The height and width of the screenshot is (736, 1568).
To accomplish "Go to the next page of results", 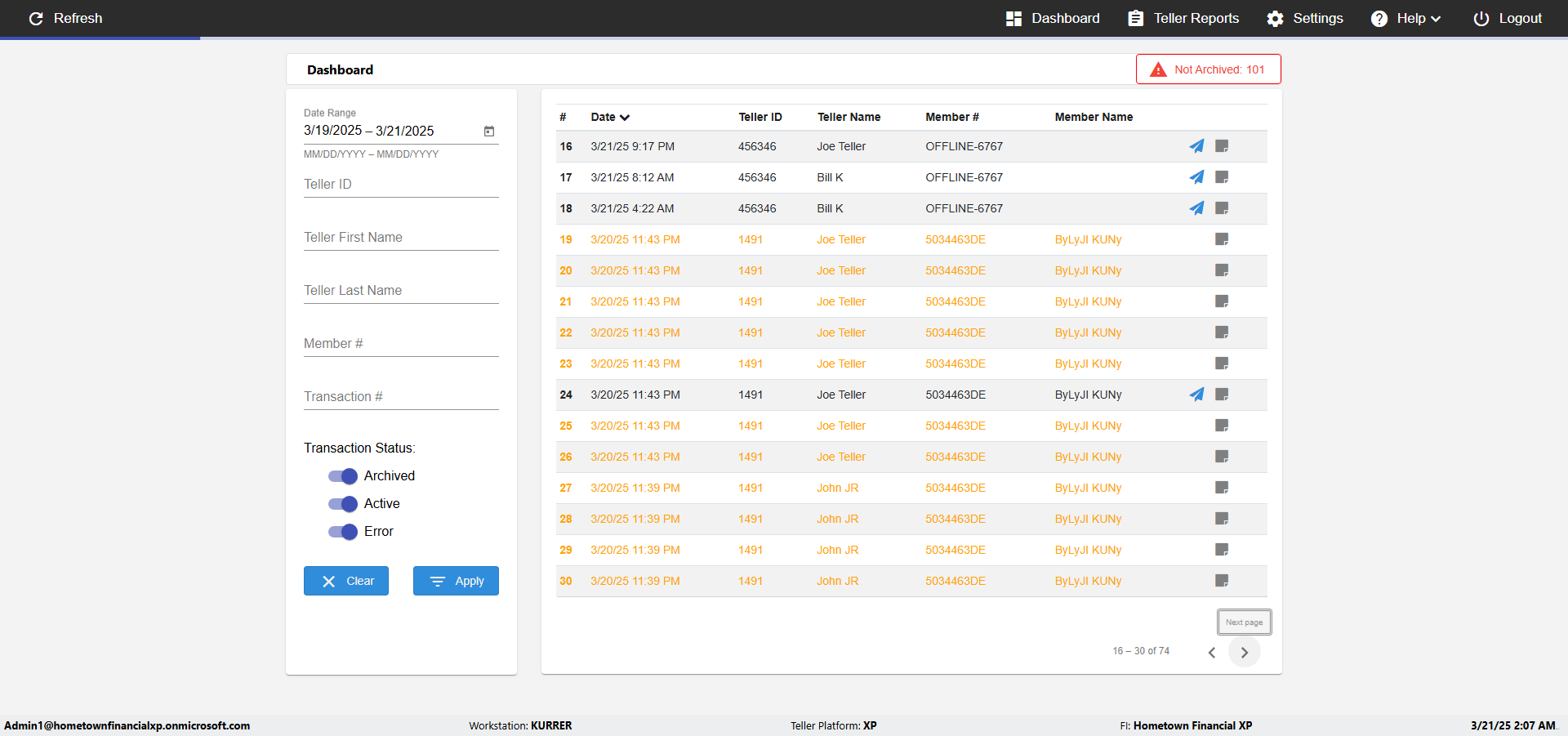I will [1244, 652].
